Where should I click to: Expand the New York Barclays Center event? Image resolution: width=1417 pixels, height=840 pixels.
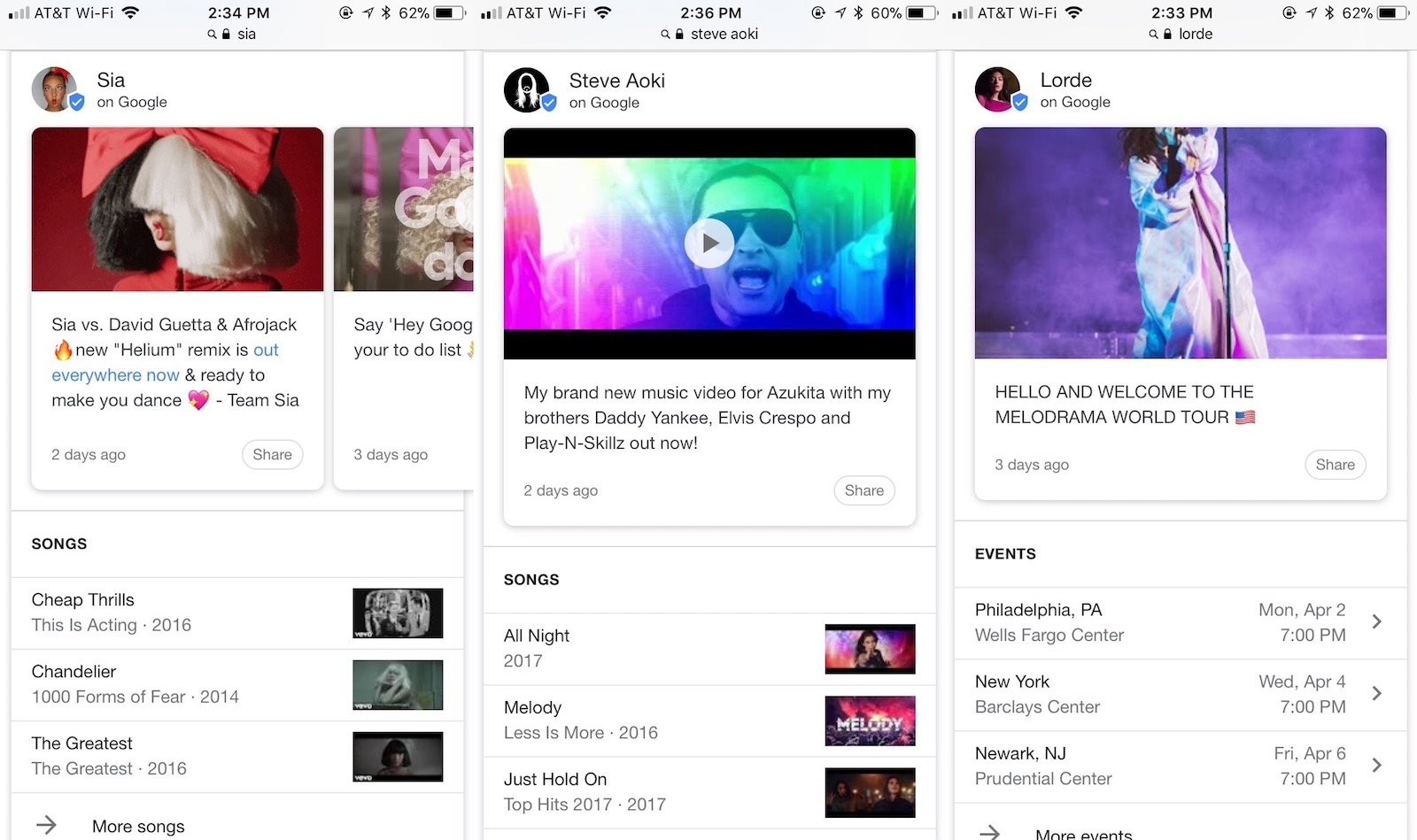click(x=1376, y=694)
